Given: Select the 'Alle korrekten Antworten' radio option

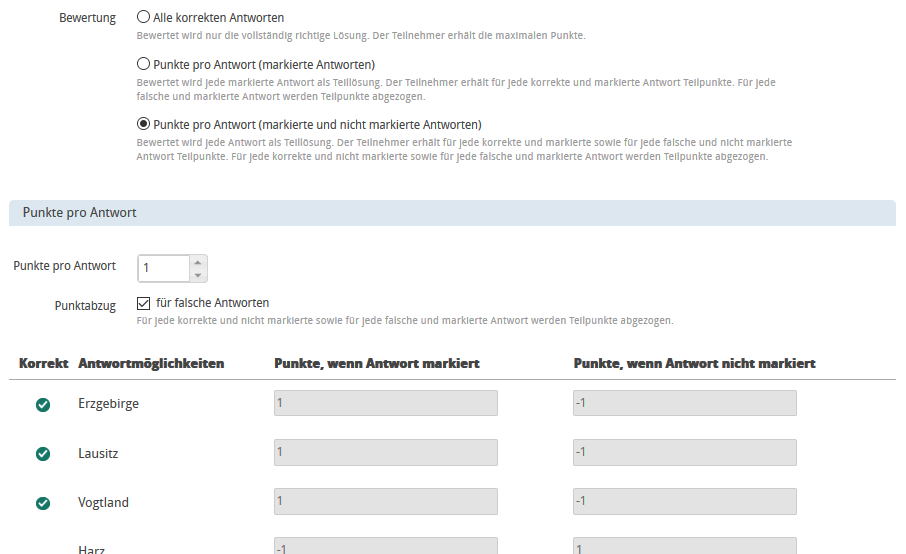Looking at the screenshot, I should pos(143,17).
